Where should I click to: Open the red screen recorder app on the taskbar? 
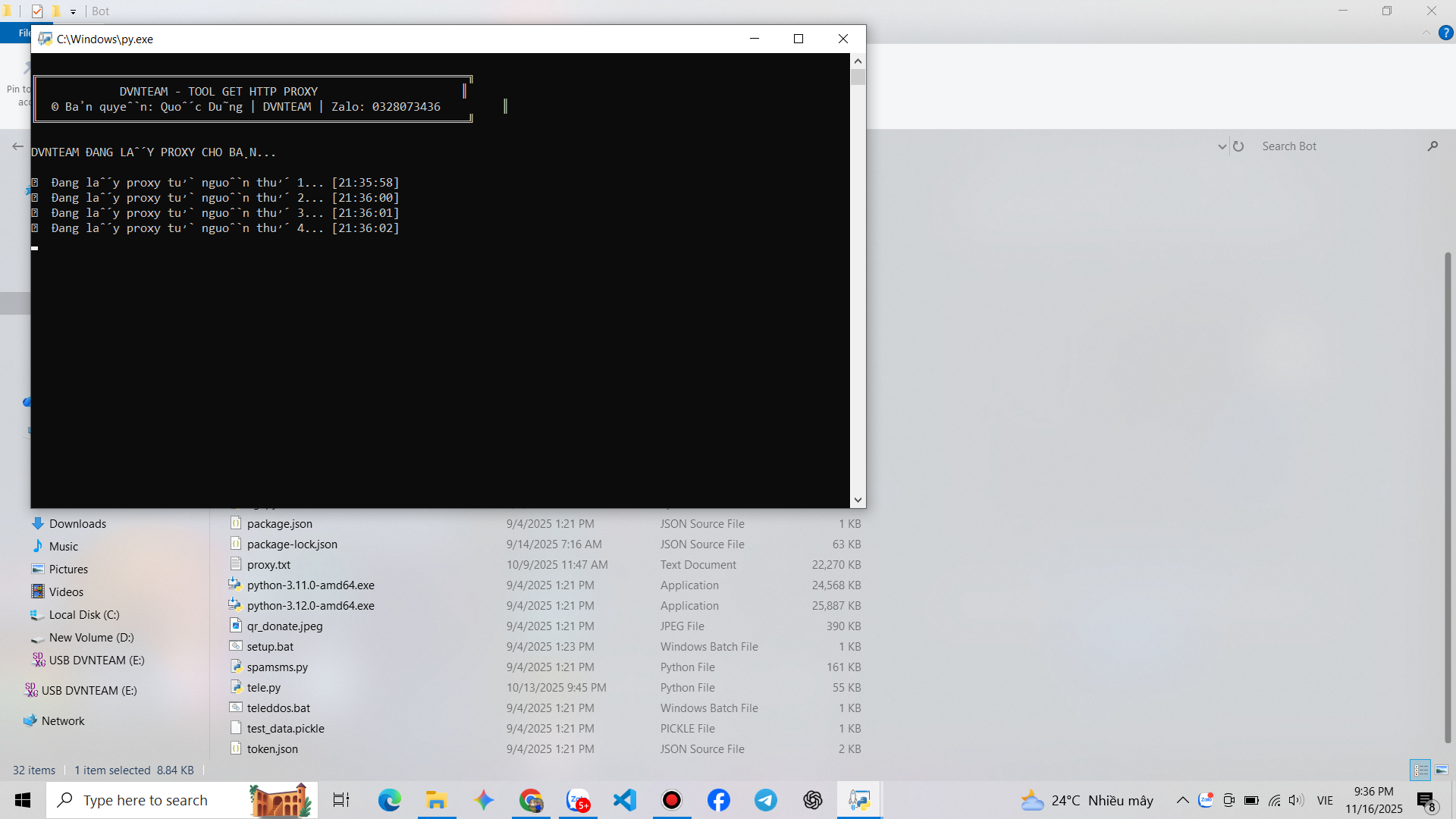pyautogui.click(x=672, y=800)
